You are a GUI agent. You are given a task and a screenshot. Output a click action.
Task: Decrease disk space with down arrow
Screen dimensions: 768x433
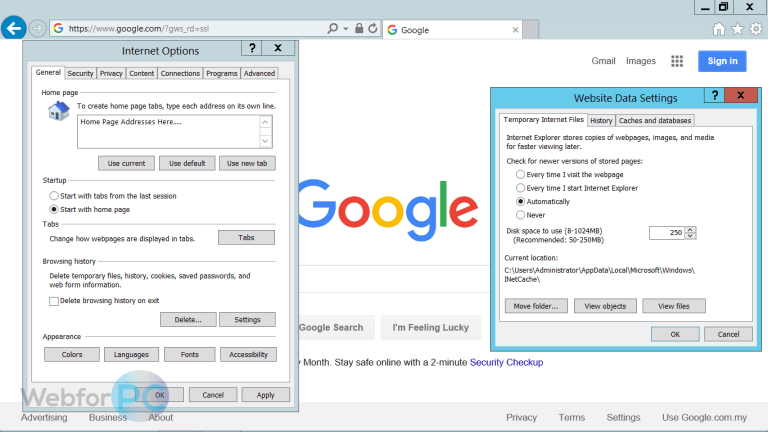pos(690,236)
